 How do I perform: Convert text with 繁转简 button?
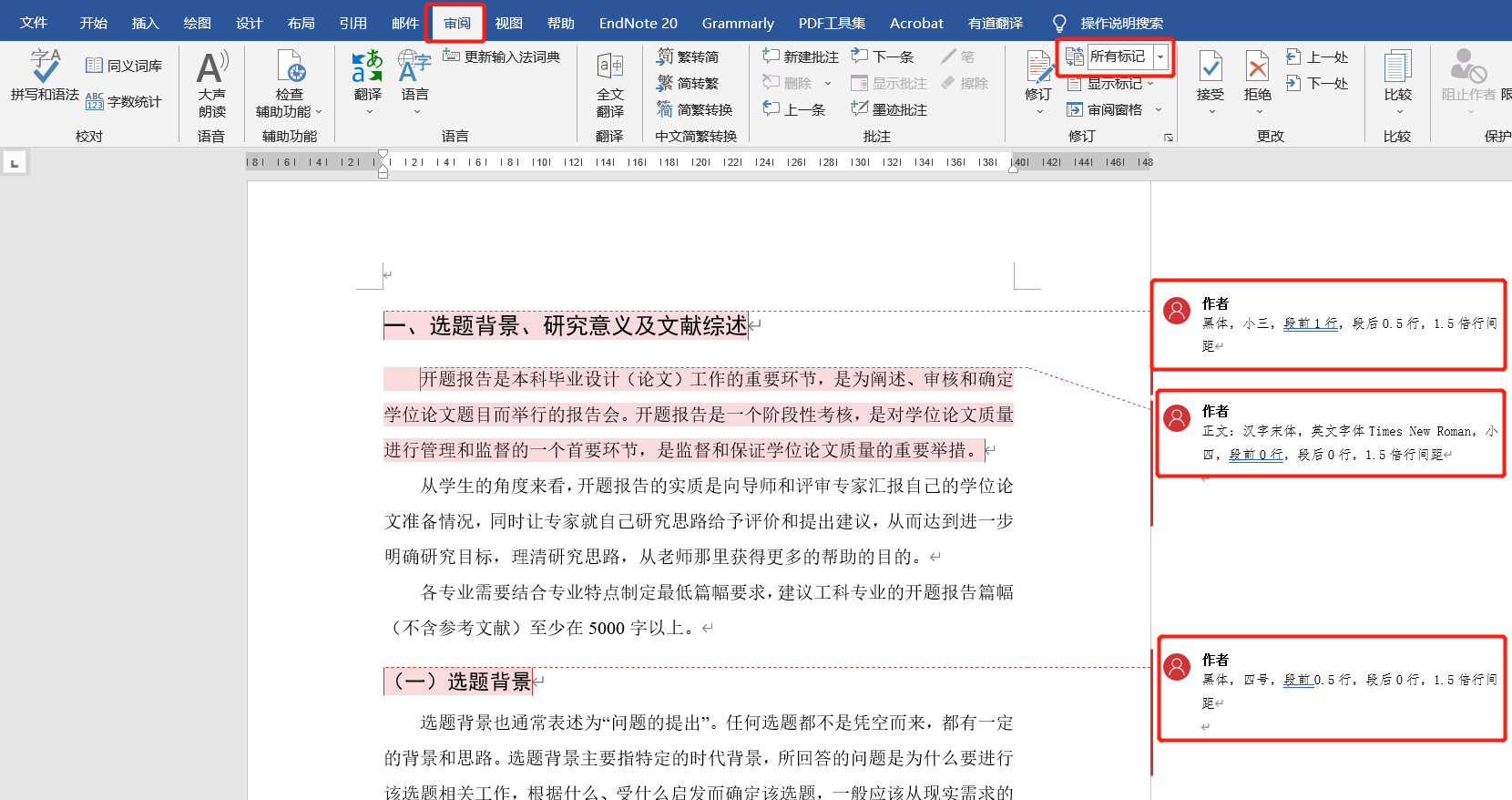pos(688,56)
